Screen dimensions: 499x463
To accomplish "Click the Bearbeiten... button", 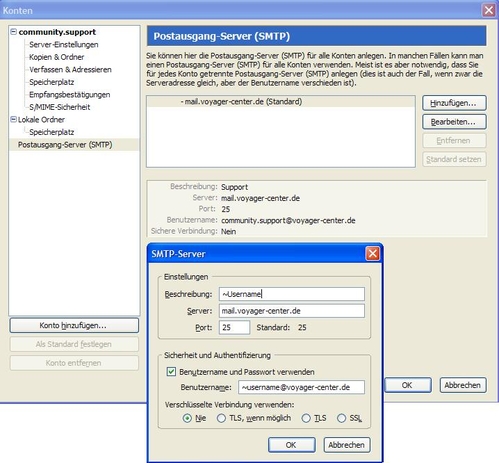I will (x=454, y=122).
